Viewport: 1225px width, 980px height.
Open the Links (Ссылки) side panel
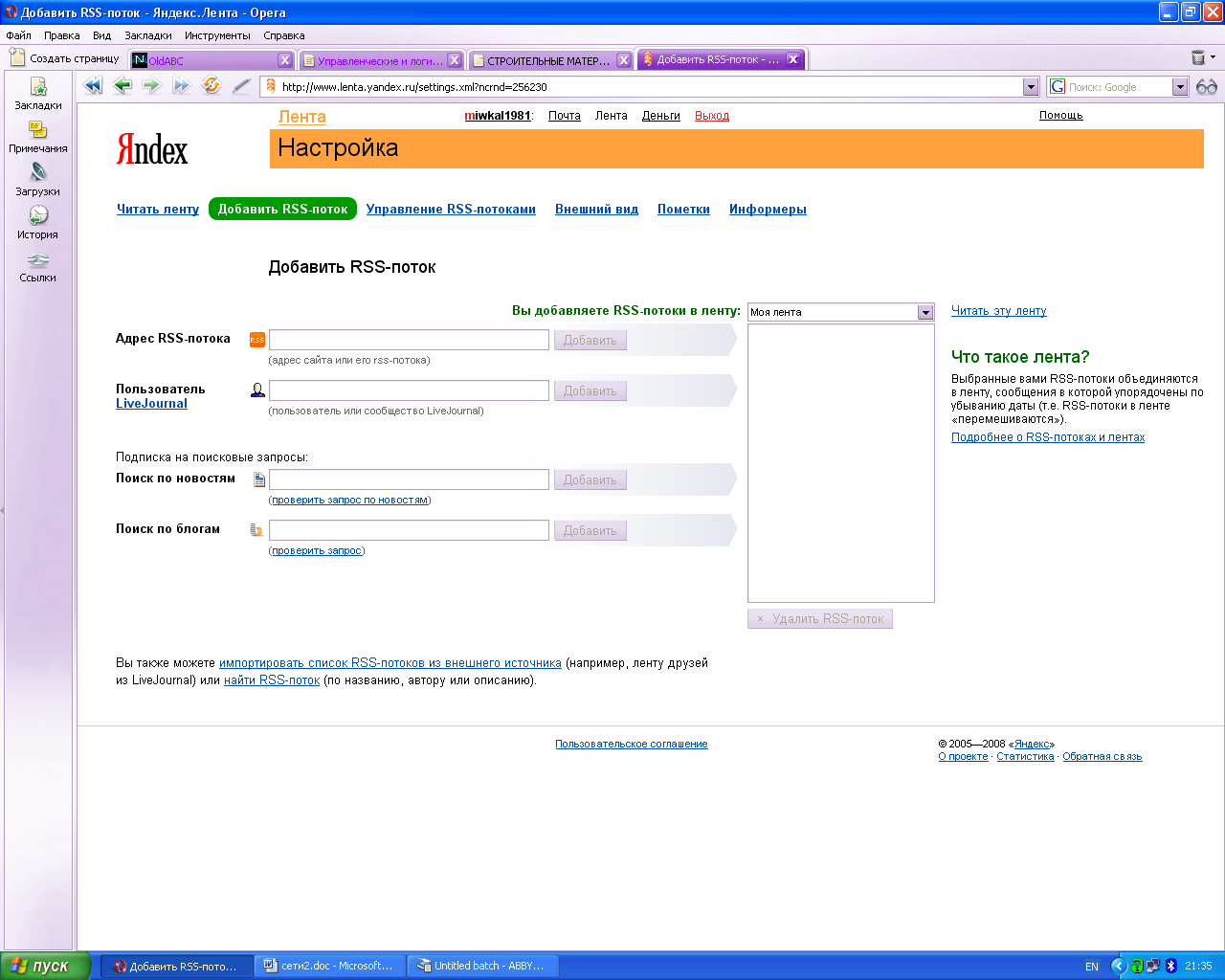click(38, 266)
